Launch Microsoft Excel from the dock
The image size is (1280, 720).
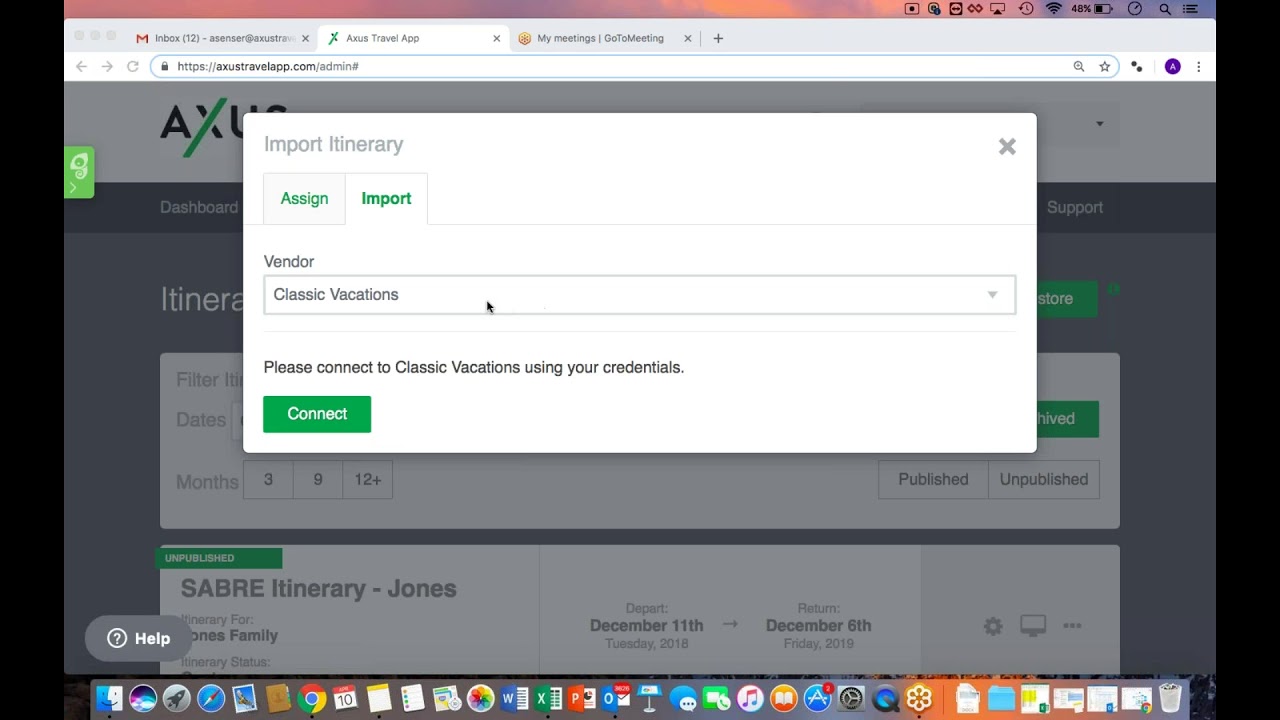pyautogui.click(x=548, y=698)
